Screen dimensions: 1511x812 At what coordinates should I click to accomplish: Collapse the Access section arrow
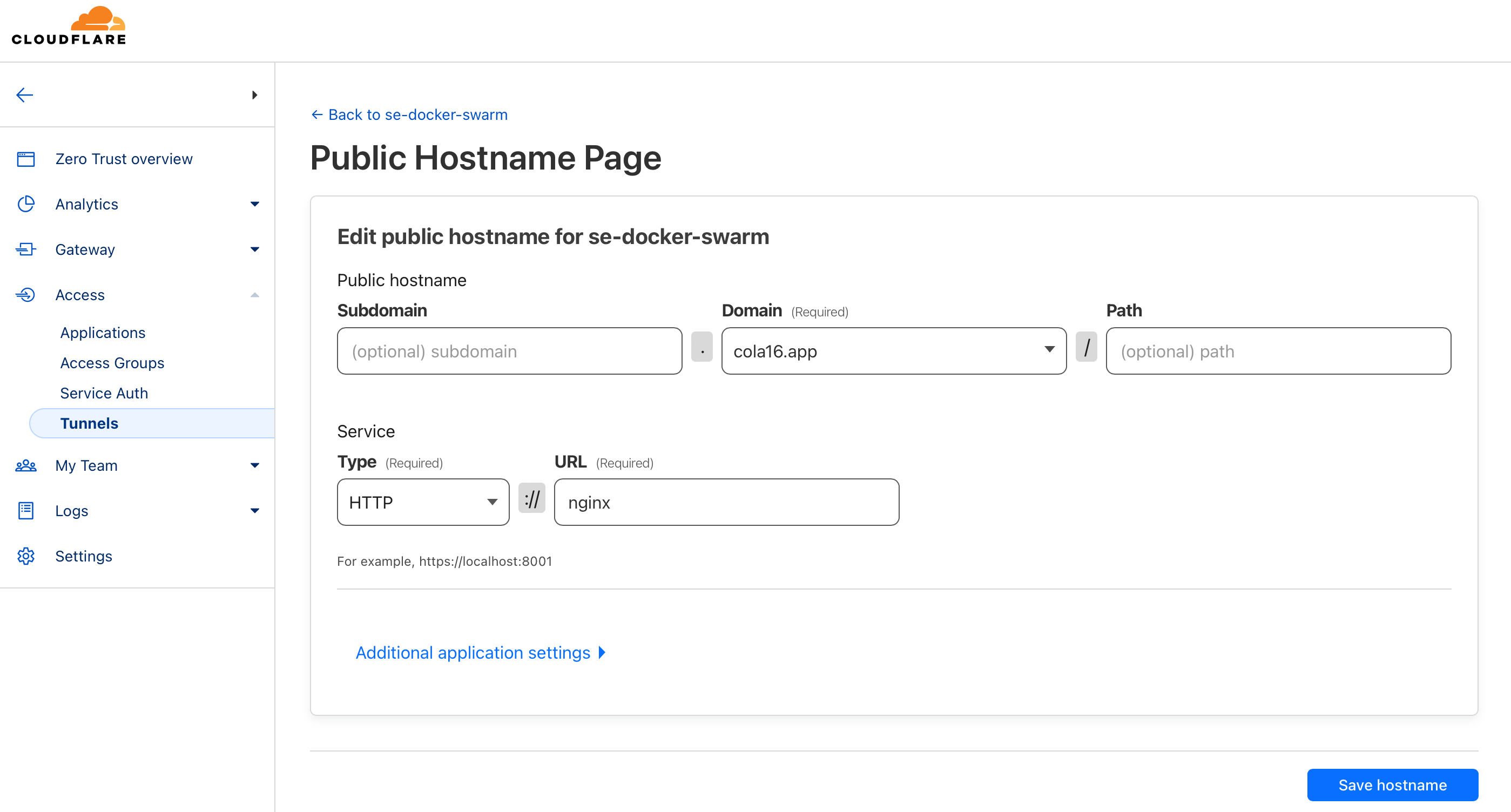tap(254, 294)
